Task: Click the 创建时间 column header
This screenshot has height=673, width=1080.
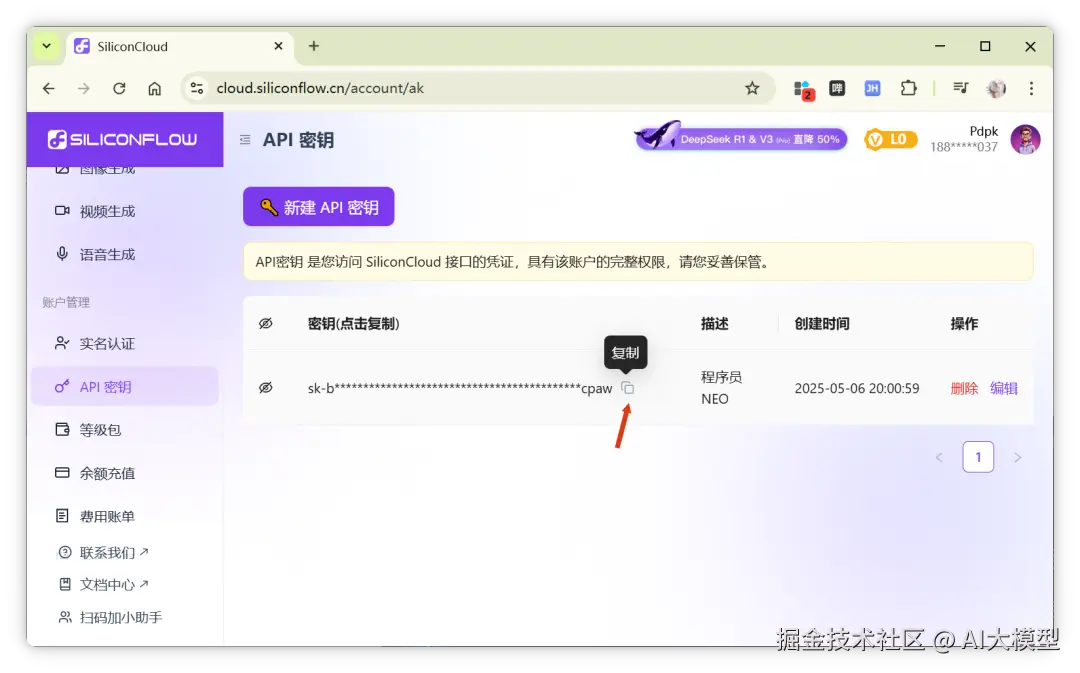Action: 822,324
